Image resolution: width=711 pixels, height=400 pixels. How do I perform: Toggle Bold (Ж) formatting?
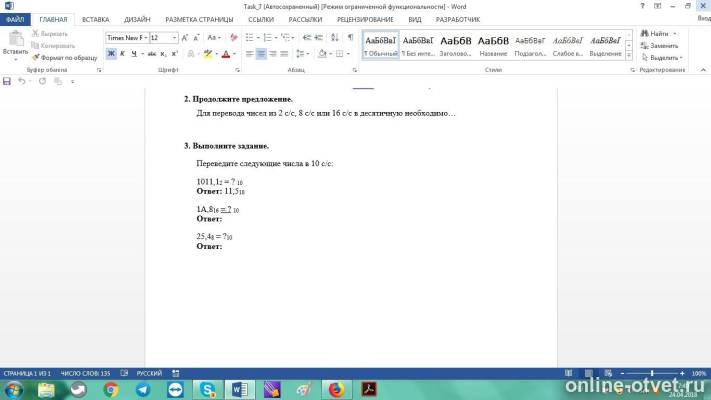[111, 54]
